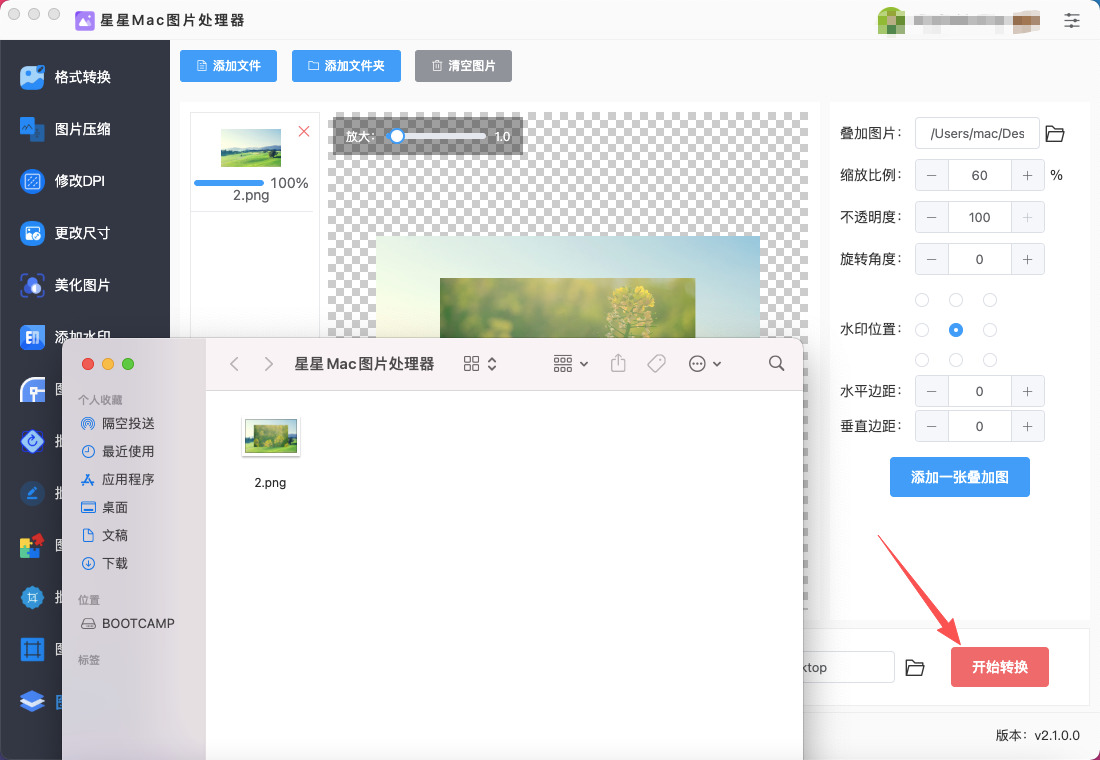Click the 图片压缩 sidebar icon
The height and width of the screenshot is (760, 1100).
(x=32, y=128)
